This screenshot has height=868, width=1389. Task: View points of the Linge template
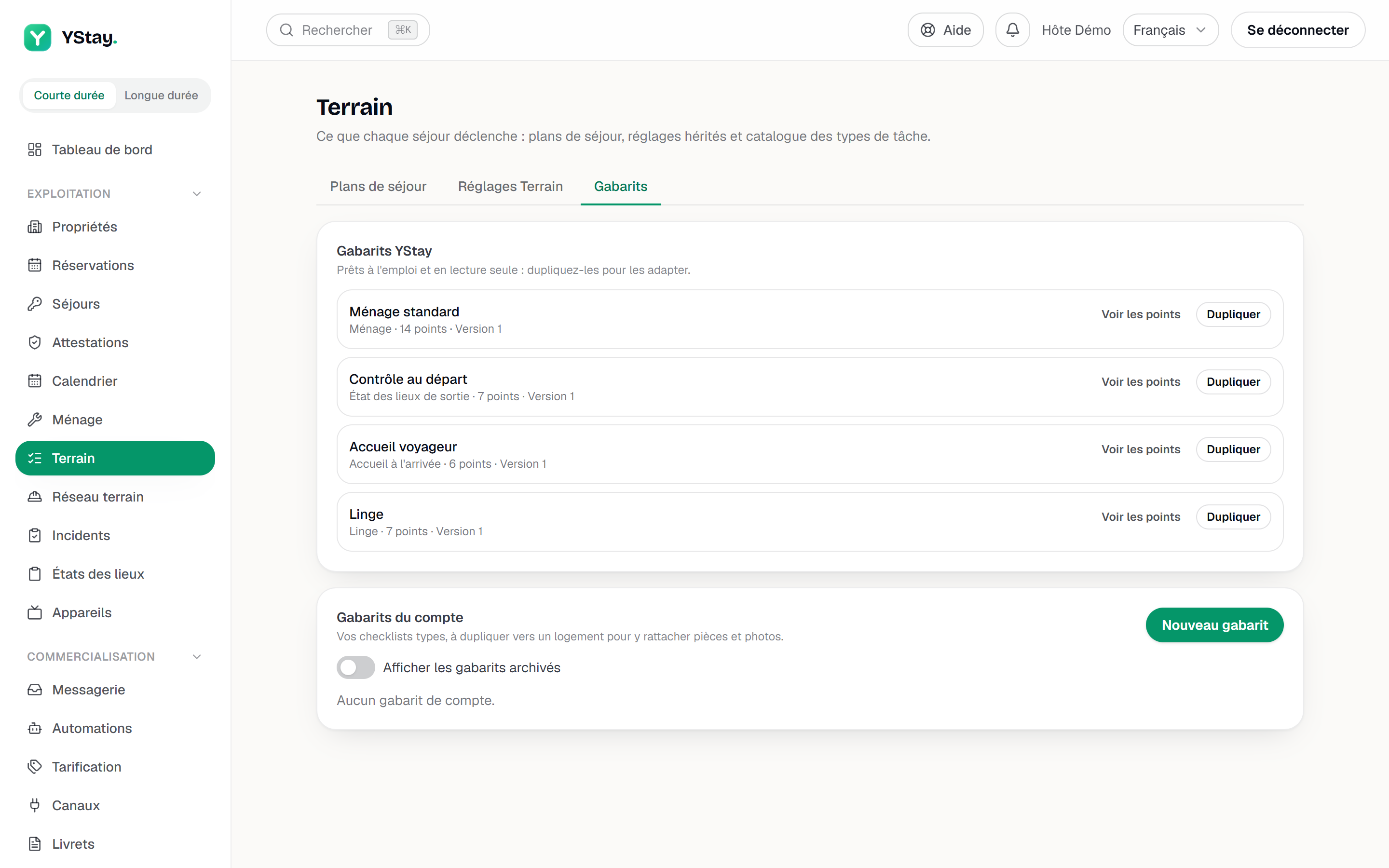click(x=1141, y=516)
